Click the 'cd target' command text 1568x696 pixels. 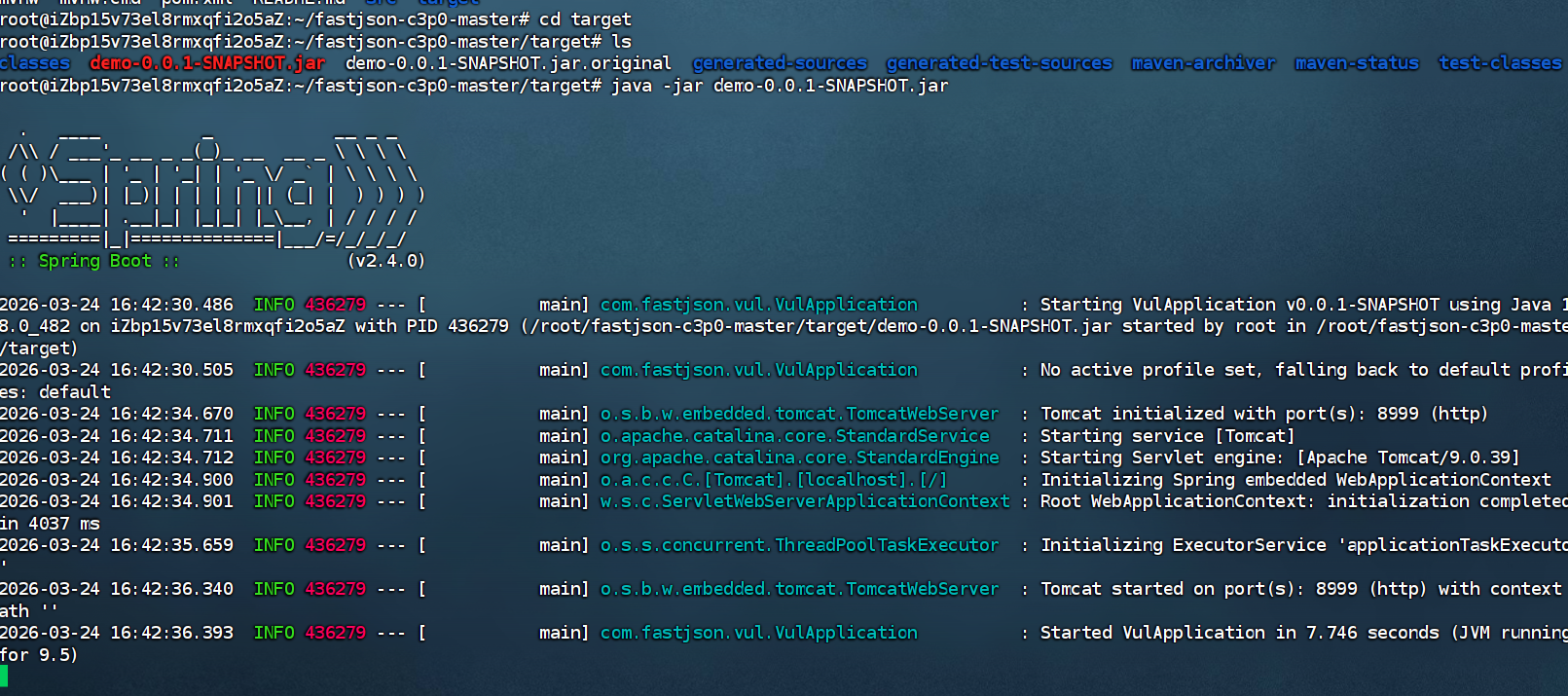click(585, 19)
